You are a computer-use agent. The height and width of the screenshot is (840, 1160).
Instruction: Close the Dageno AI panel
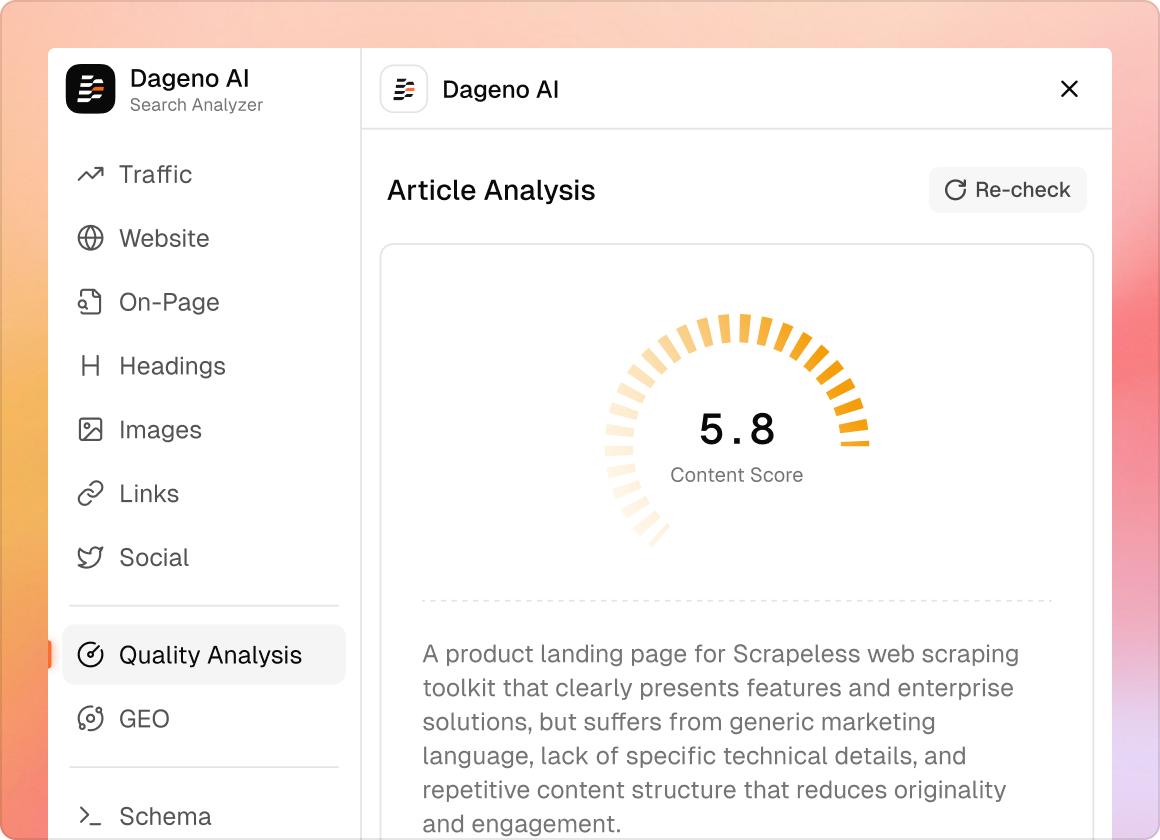tap(1069, 89)
